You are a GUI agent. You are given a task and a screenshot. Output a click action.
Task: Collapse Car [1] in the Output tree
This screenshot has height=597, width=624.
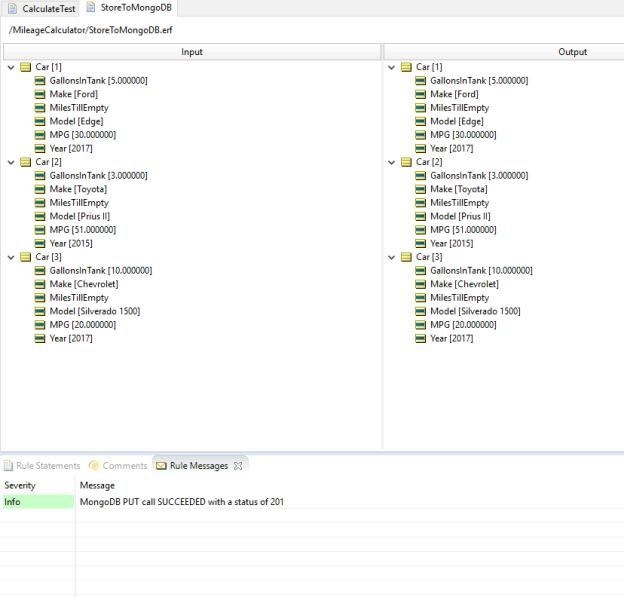392,67
